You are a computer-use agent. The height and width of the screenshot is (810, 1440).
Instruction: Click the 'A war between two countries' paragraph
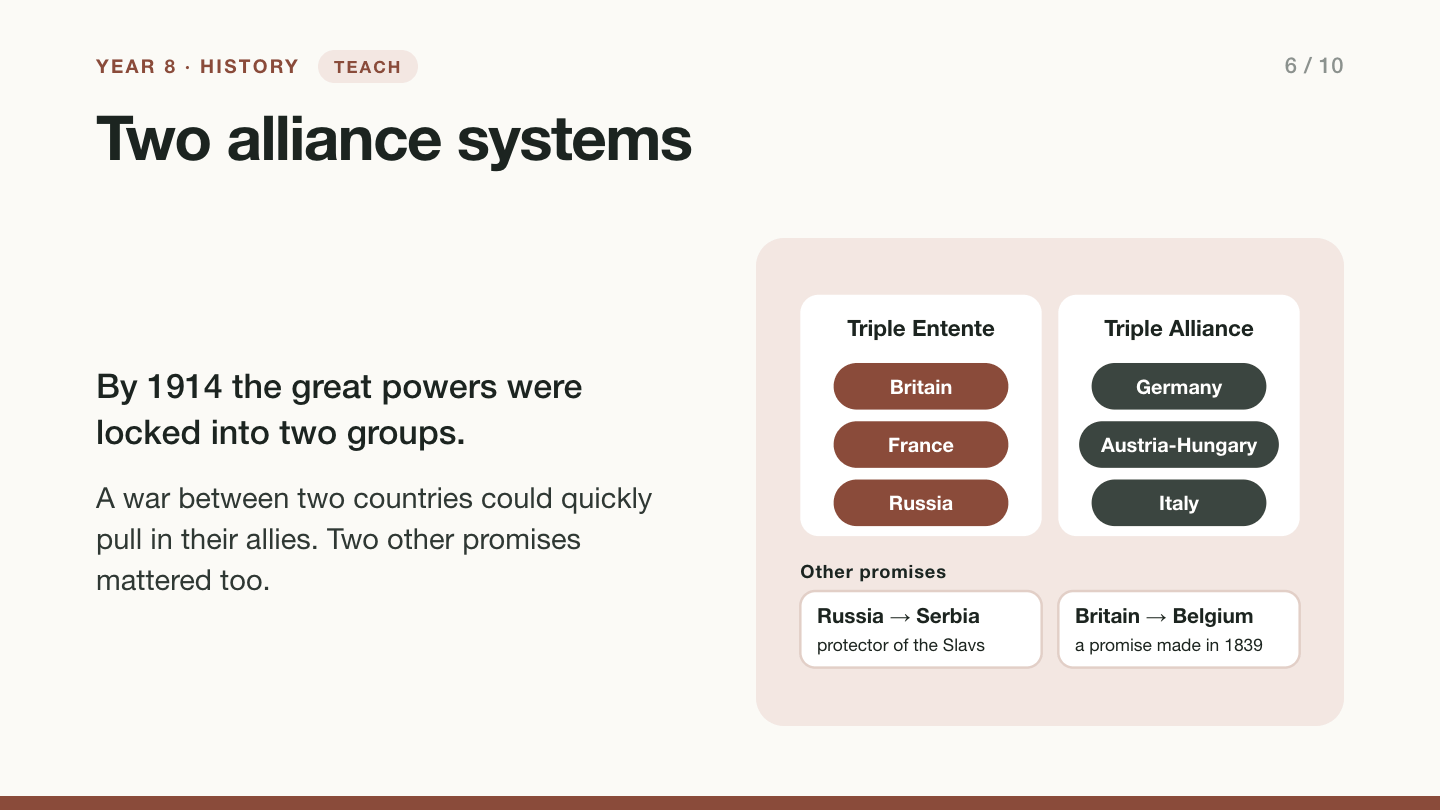374,539
